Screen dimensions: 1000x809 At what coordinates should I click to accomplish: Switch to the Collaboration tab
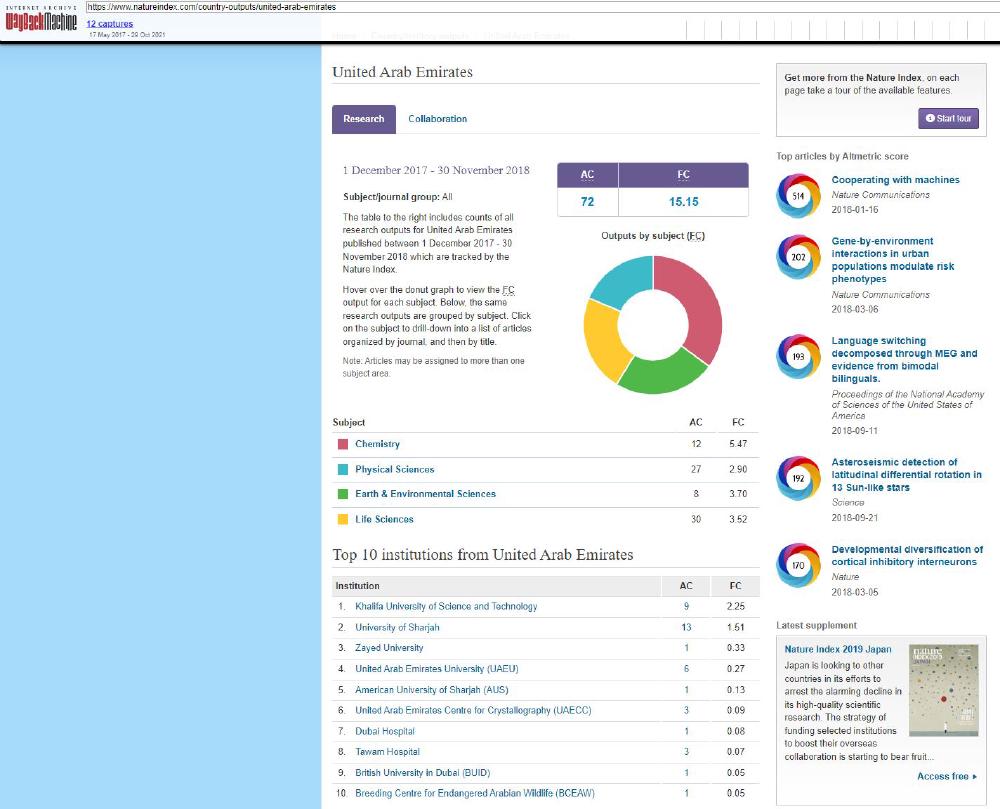coord(438,119)
